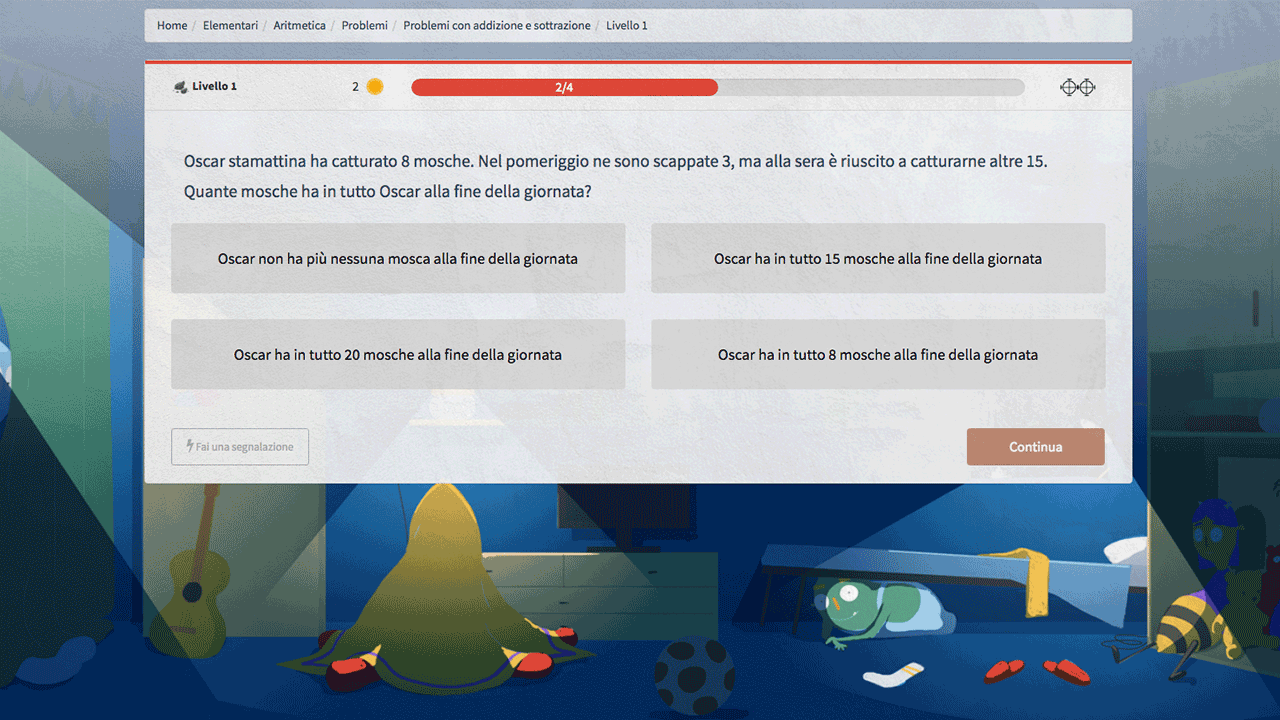This screenshot has width=1280, height=720.
Task: Choose the answer with 15 mosche
Action: point(878,258)
